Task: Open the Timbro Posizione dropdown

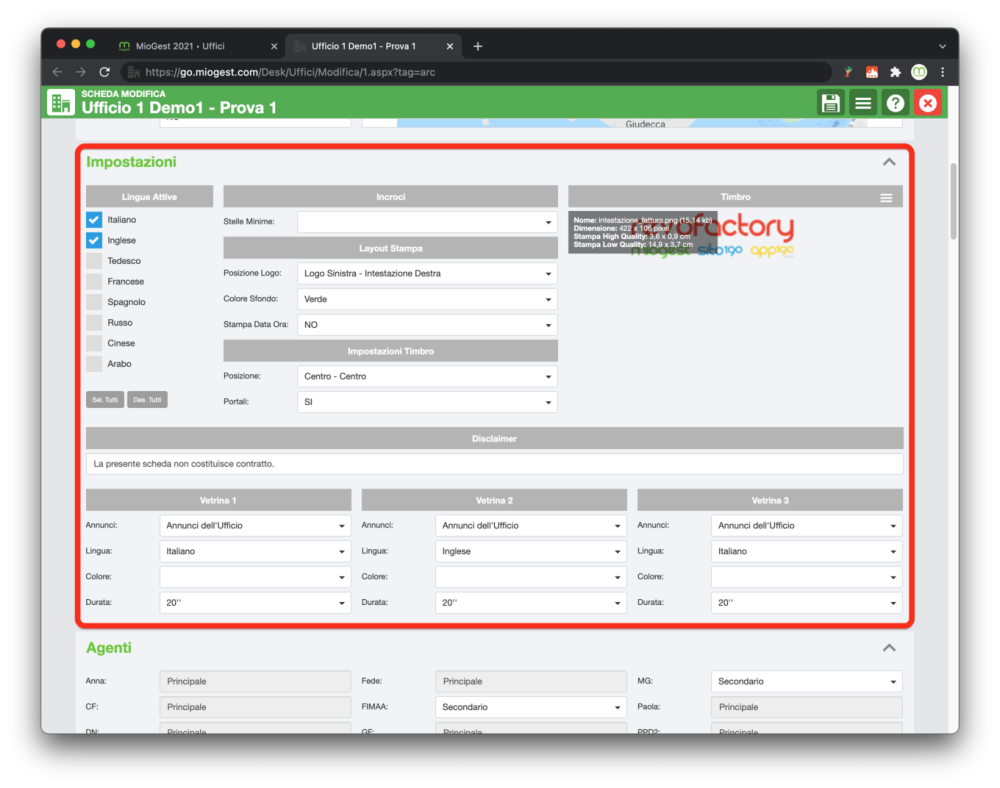Action: point(427,376)
